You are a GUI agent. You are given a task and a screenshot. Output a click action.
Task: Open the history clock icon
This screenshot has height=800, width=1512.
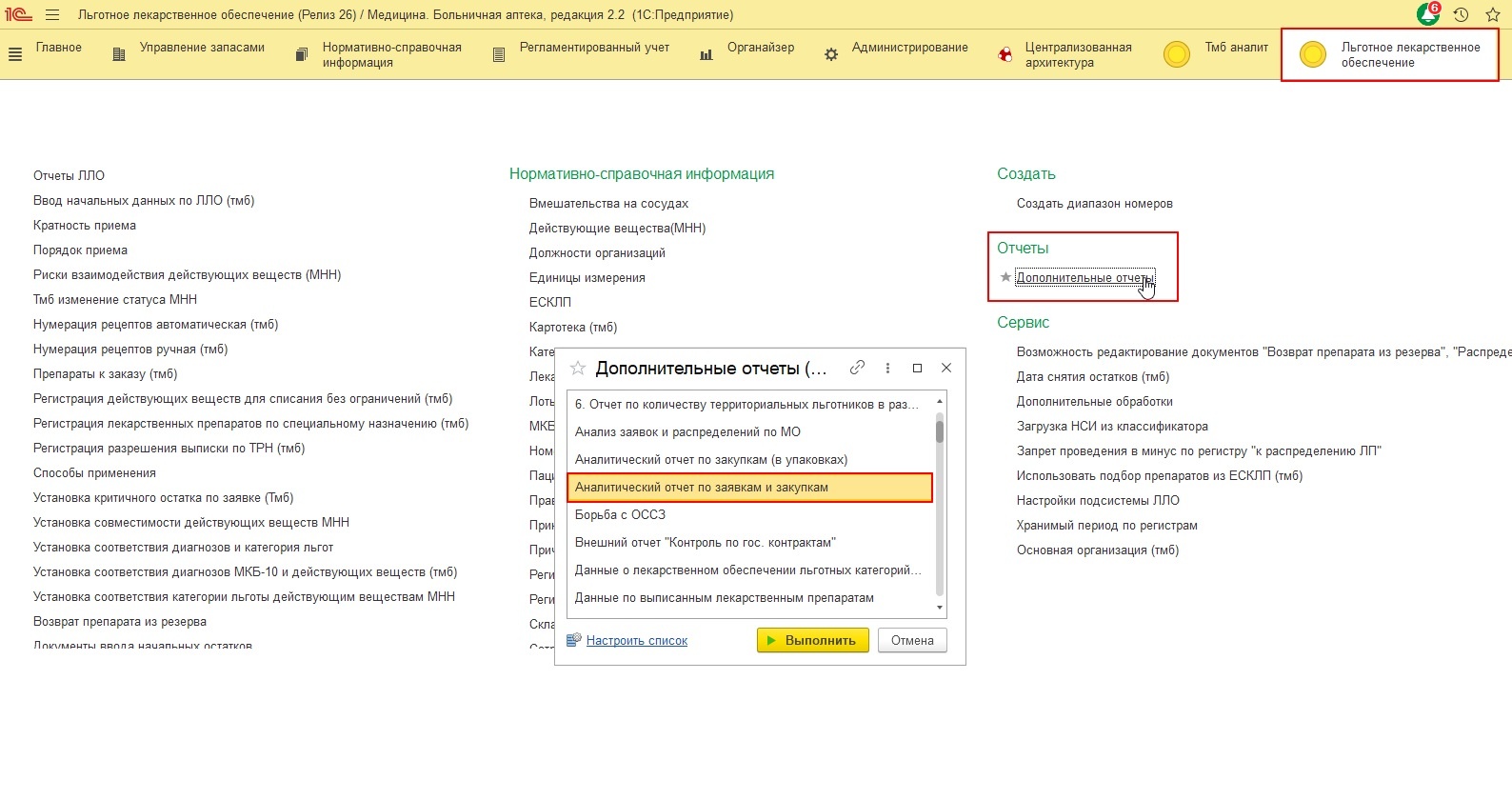click(1461, 14)
